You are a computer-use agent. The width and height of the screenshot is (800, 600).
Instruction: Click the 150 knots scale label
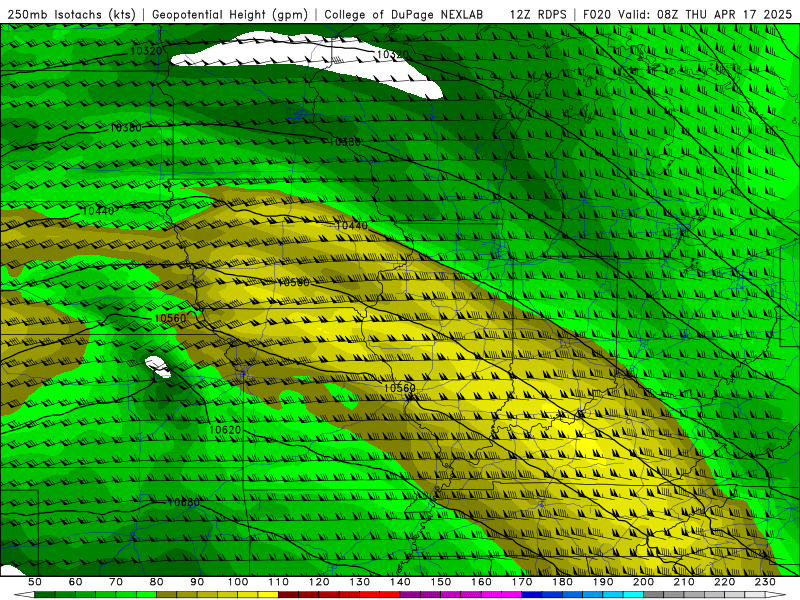click(x=440, y=582)
